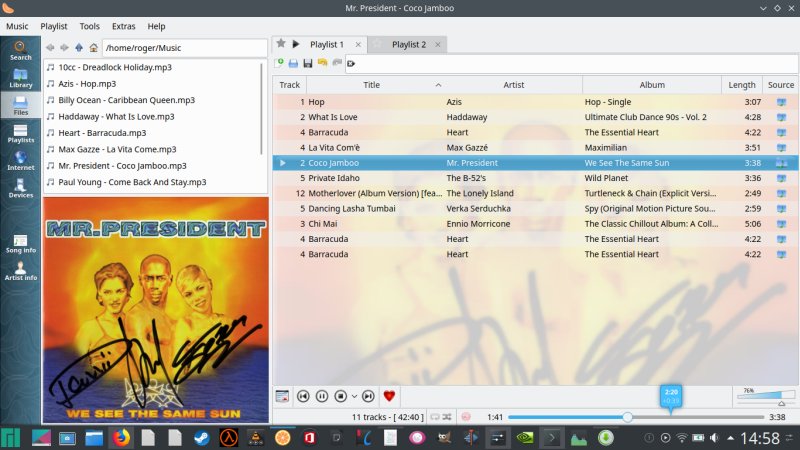Switch to Playlist 2 tab
The image size is (800, 450).
[x=408, y=44]
